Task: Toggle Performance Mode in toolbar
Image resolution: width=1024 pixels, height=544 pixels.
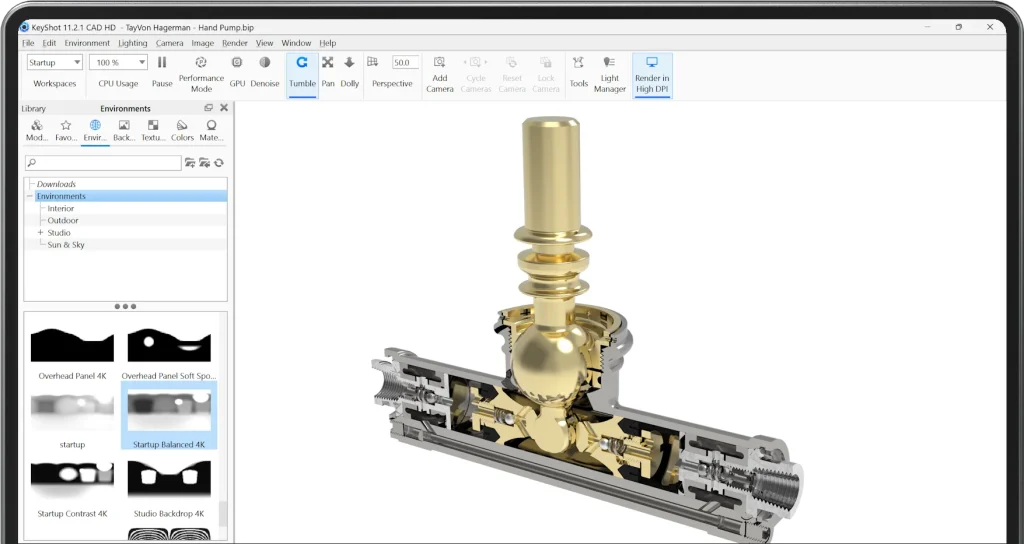Action: [x=201, y=63]
